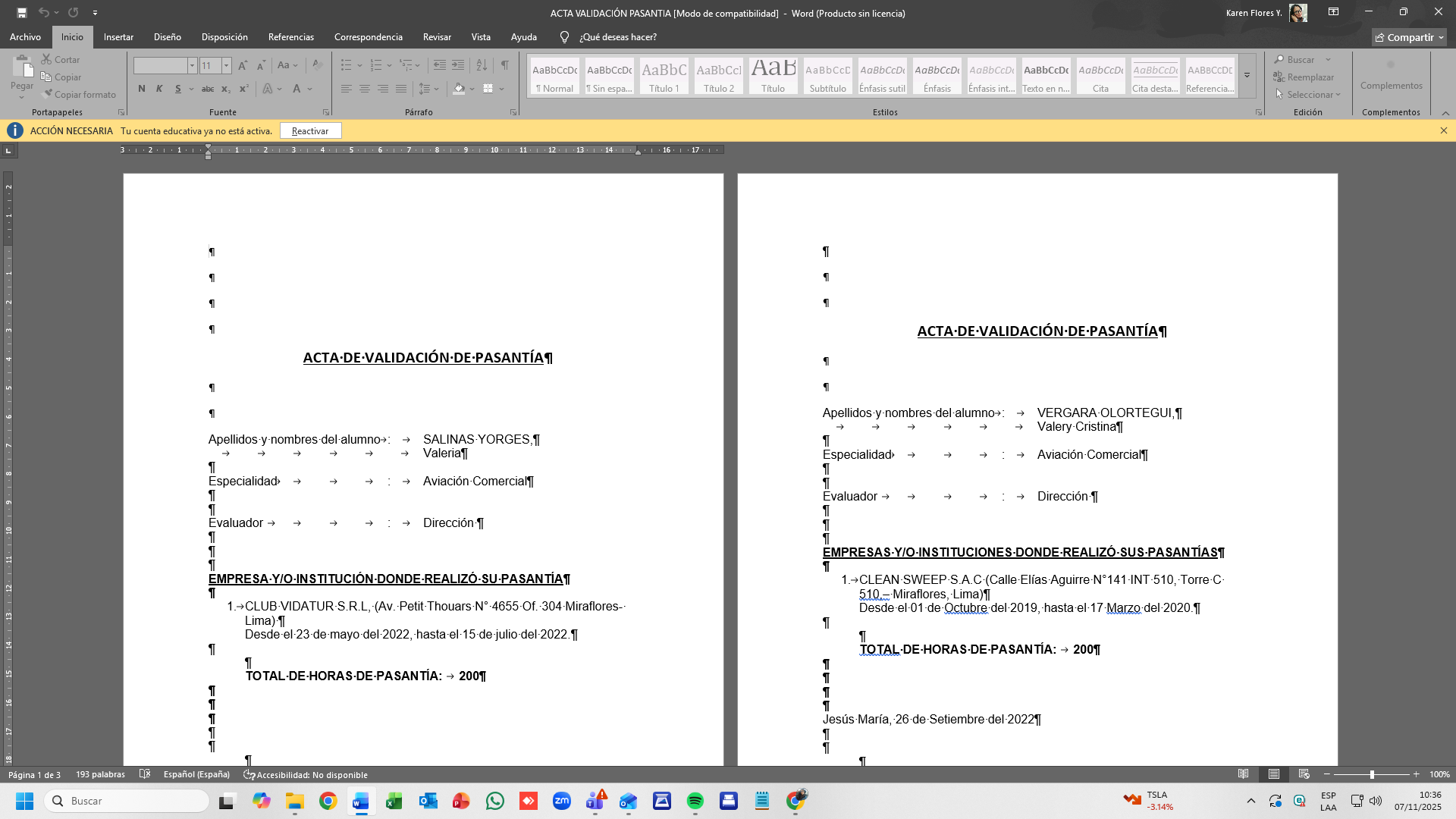The height and width of the screenshot is (819, 1456).
Task: Toggle italic formatting with the K button
Action: pyautogui.click(x=159, y=89)
